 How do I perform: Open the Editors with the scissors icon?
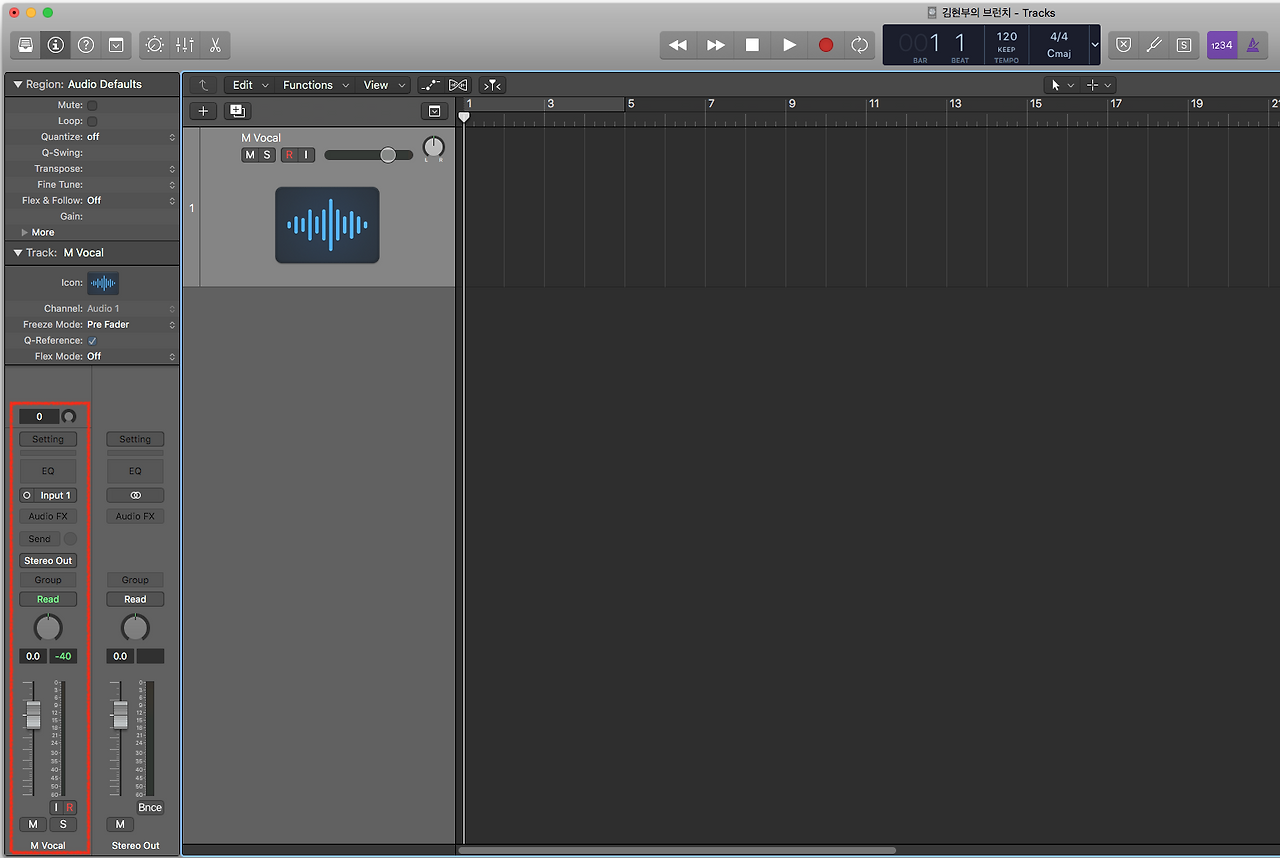tap(215, 45)
